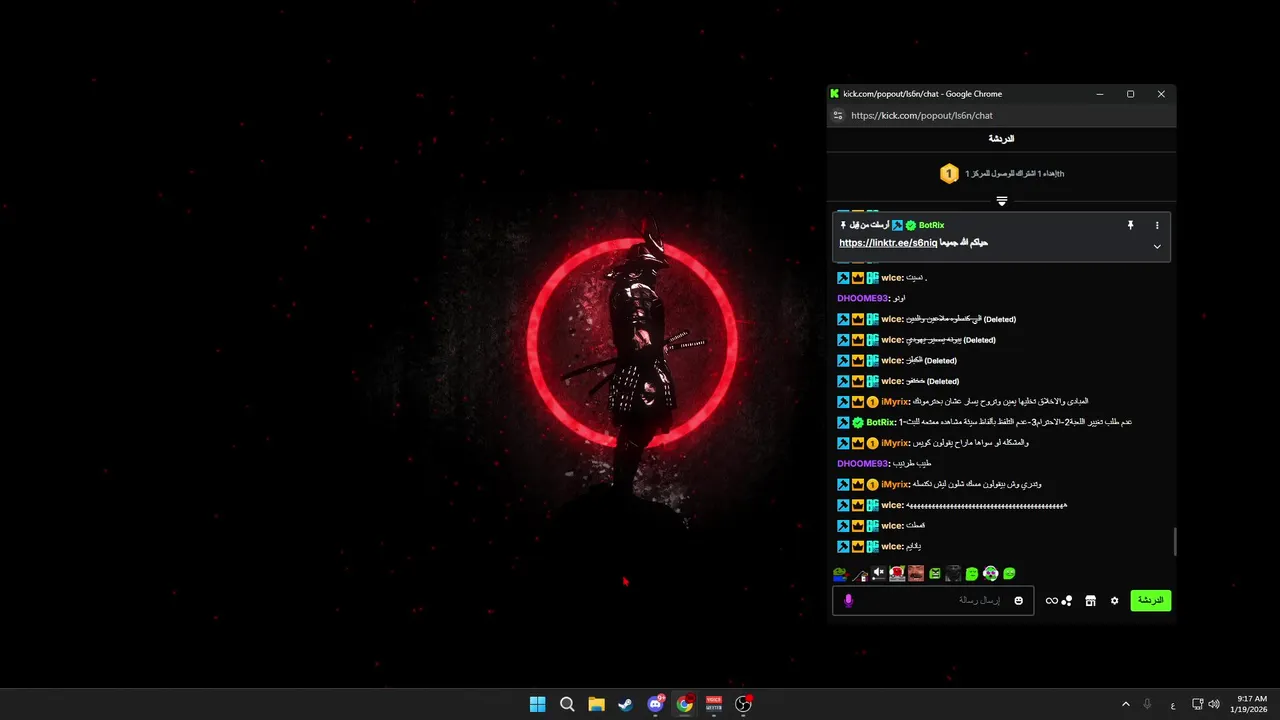
Task: Collapse the gift leaderboard arrow handle
Action: tap(1001, 201)
